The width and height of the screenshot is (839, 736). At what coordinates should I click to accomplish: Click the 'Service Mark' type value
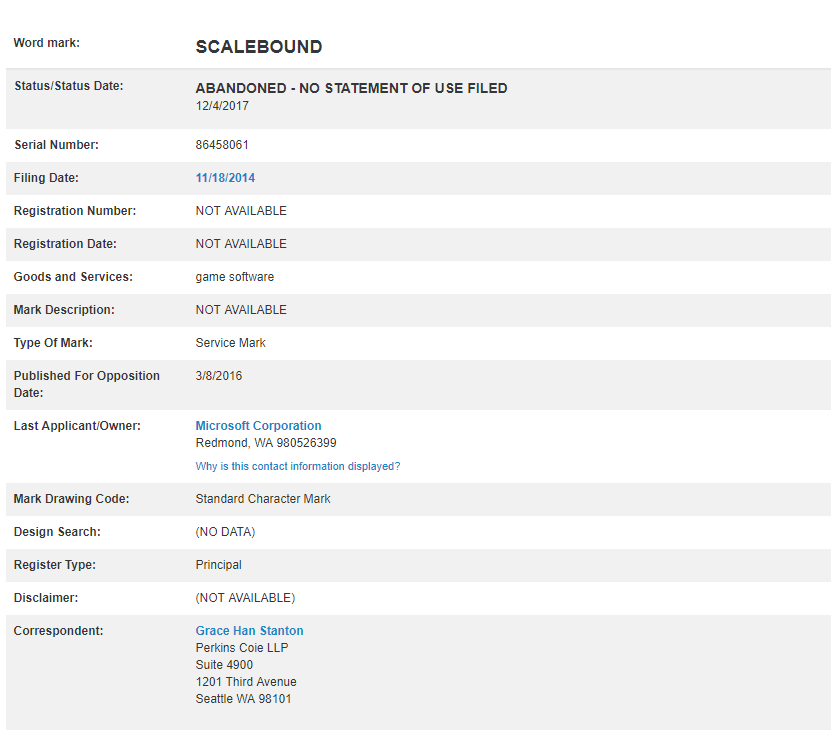pos(231,343)
